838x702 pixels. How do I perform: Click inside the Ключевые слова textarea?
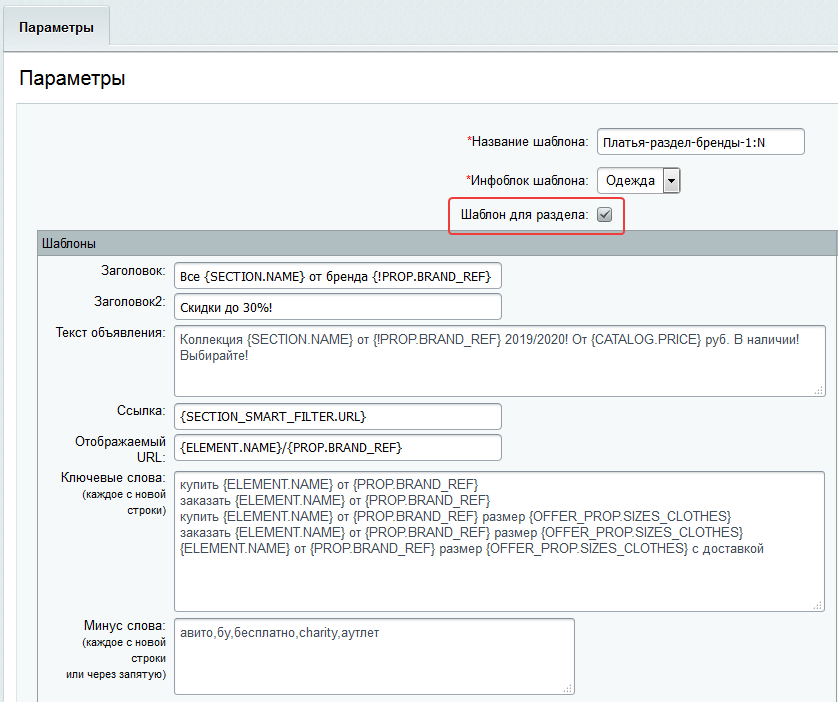pos(499,541)
